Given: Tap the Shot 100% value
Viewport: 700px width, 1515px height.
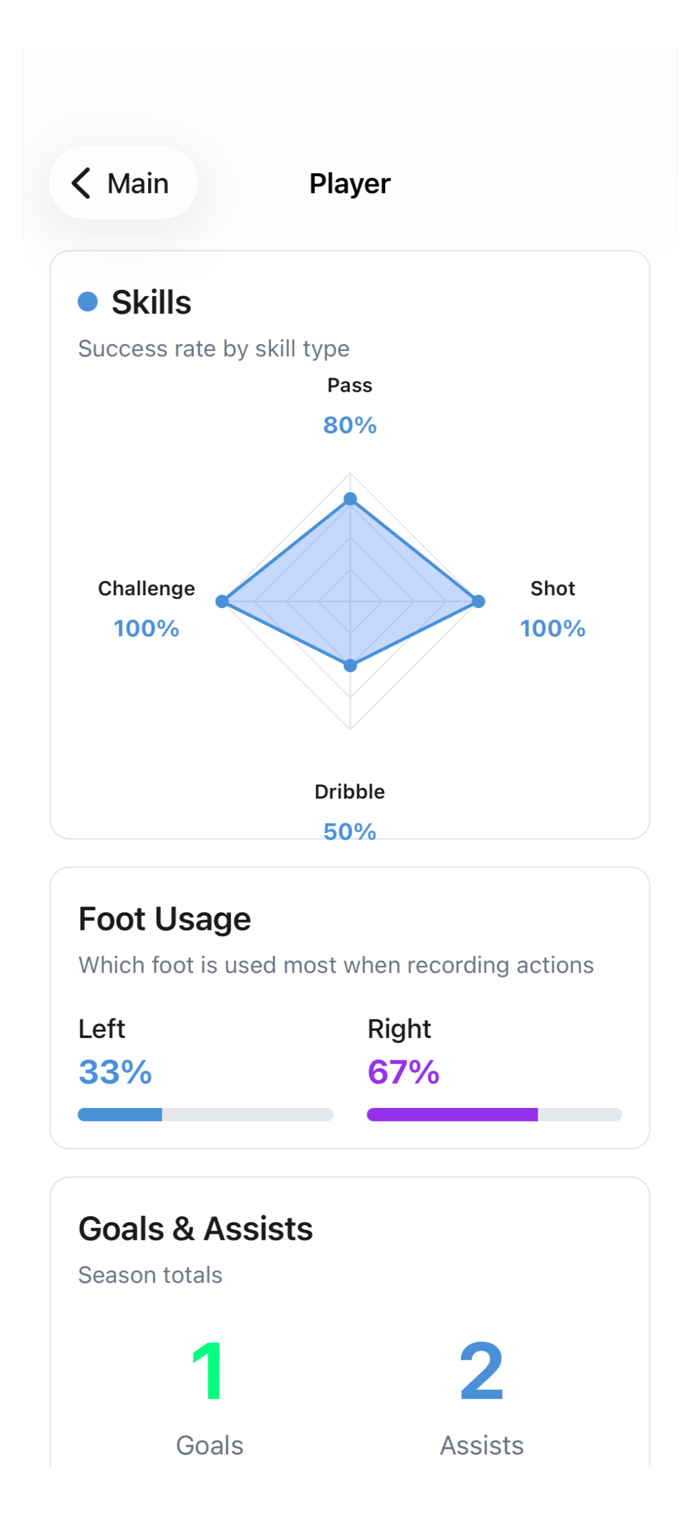Looking at the screenshot, I should pyautogui.click(x=552, y=628).
